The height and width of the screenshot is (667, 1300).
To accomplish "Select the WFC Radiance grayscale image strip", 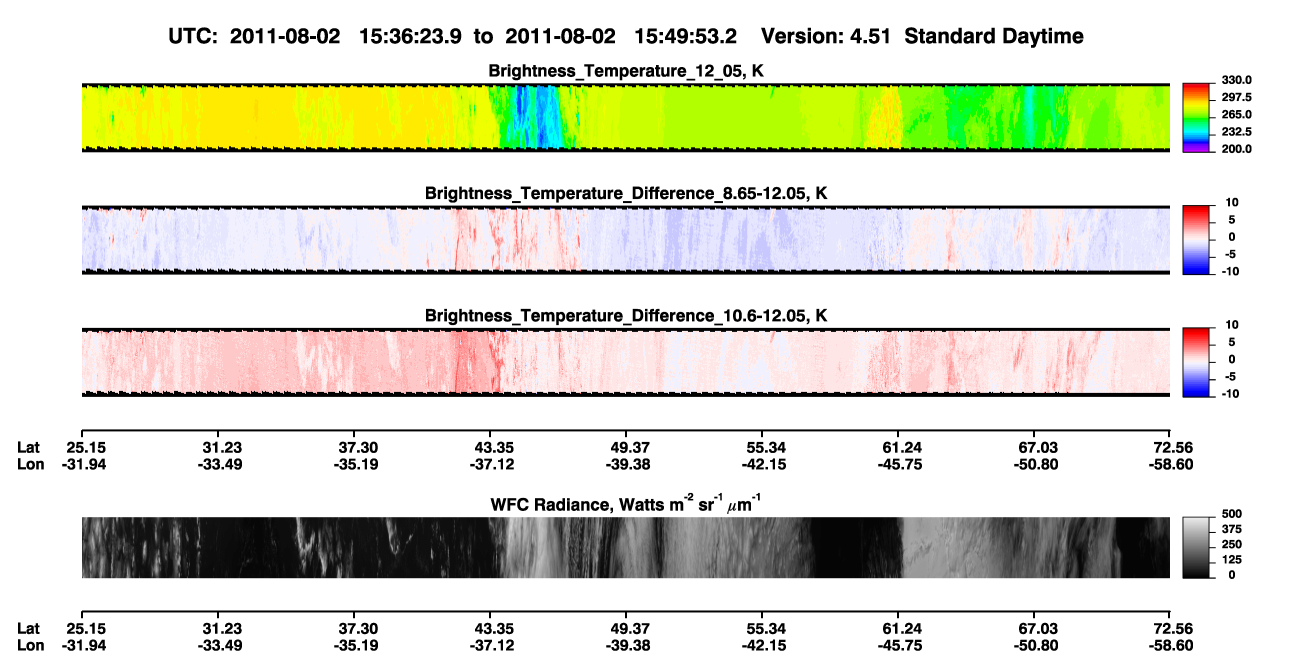I will [x=626, y=548].
